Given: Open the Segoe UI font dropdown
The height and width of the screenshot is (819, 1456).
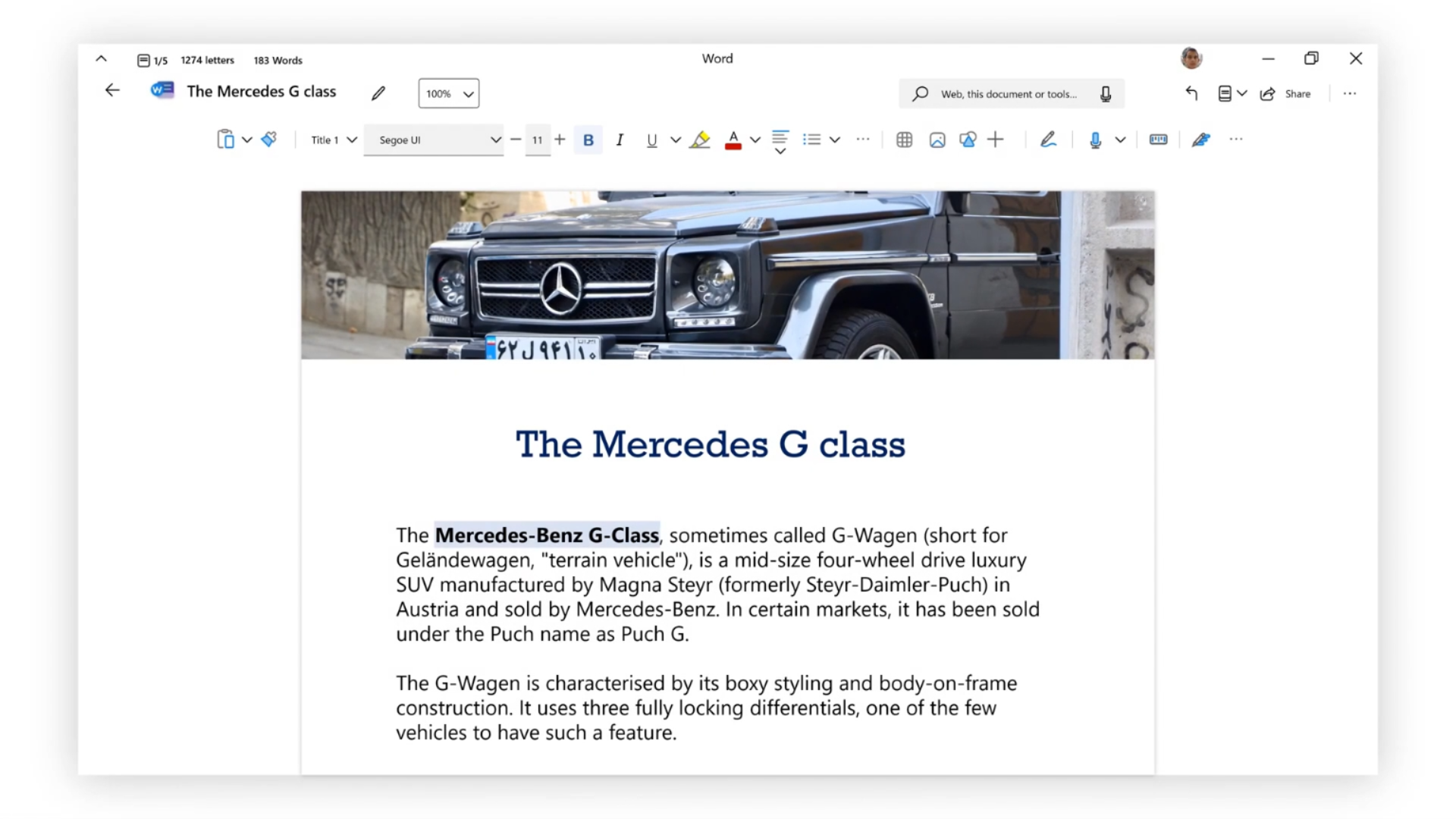Looking at the screenshot, I should 434,140.
